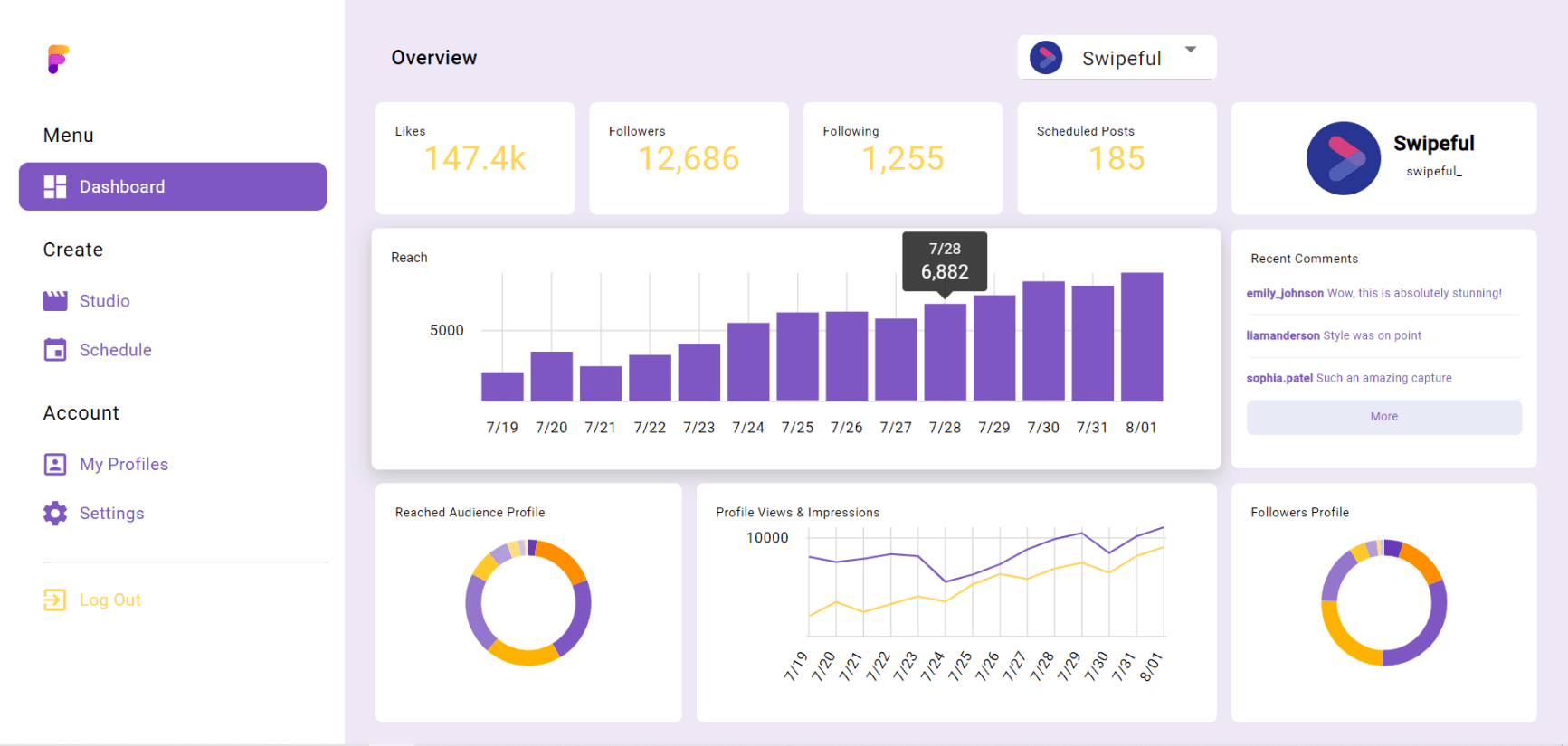Select Log Out in the sidebar
1568x746 pixels.
(110, 600)
